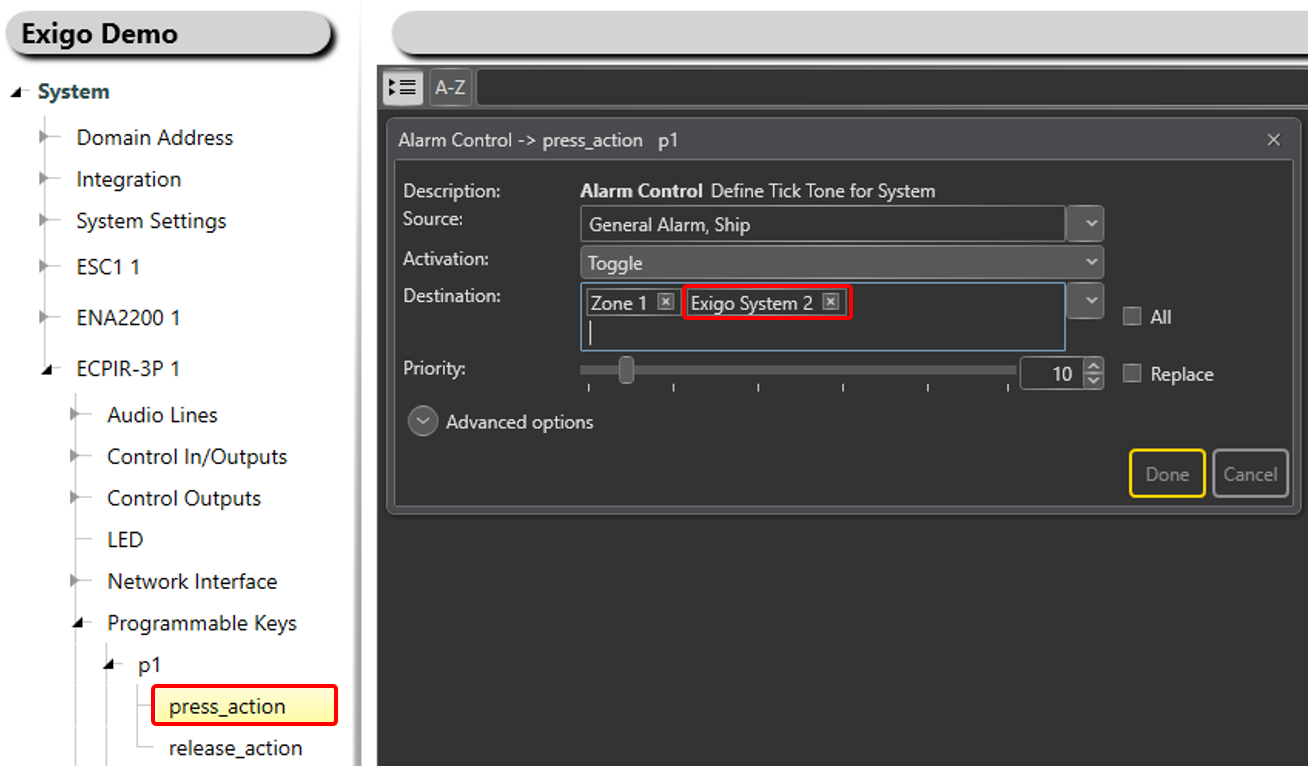
Task: Expand the ESC1 1 node
Action: [x=45, y=267]
